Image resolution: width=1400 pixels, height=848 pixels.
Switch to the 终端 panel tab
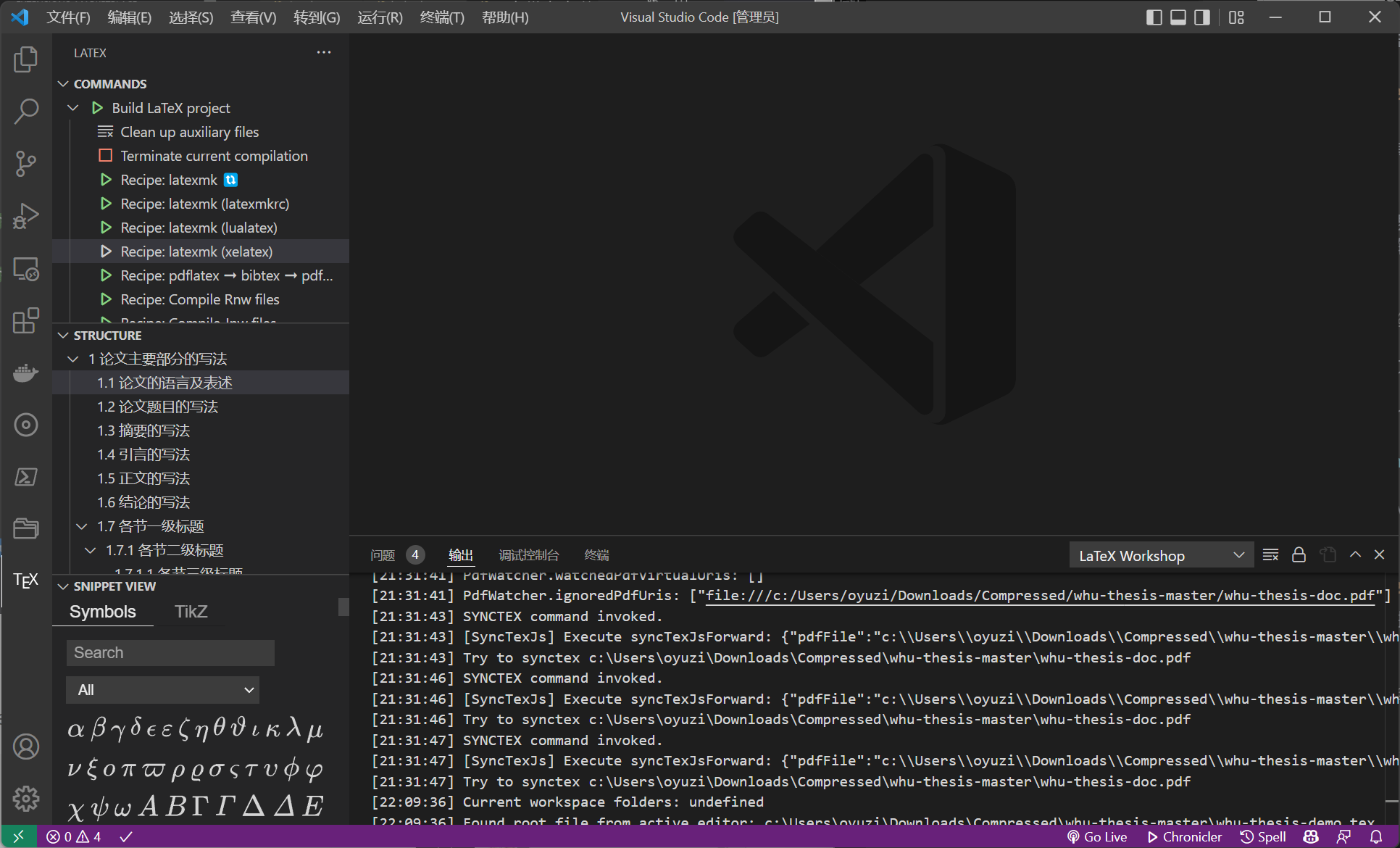point(596,555)
